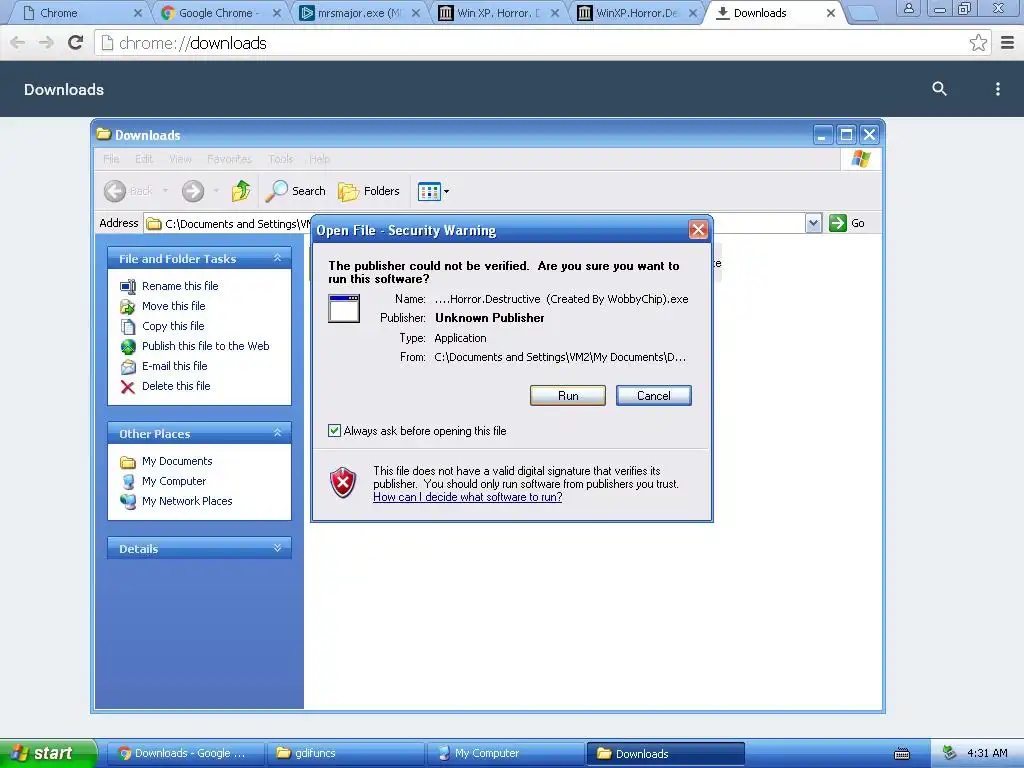Click the Copy this file icon
This screenshot has width=1024, height=768.
coord(128,327)
